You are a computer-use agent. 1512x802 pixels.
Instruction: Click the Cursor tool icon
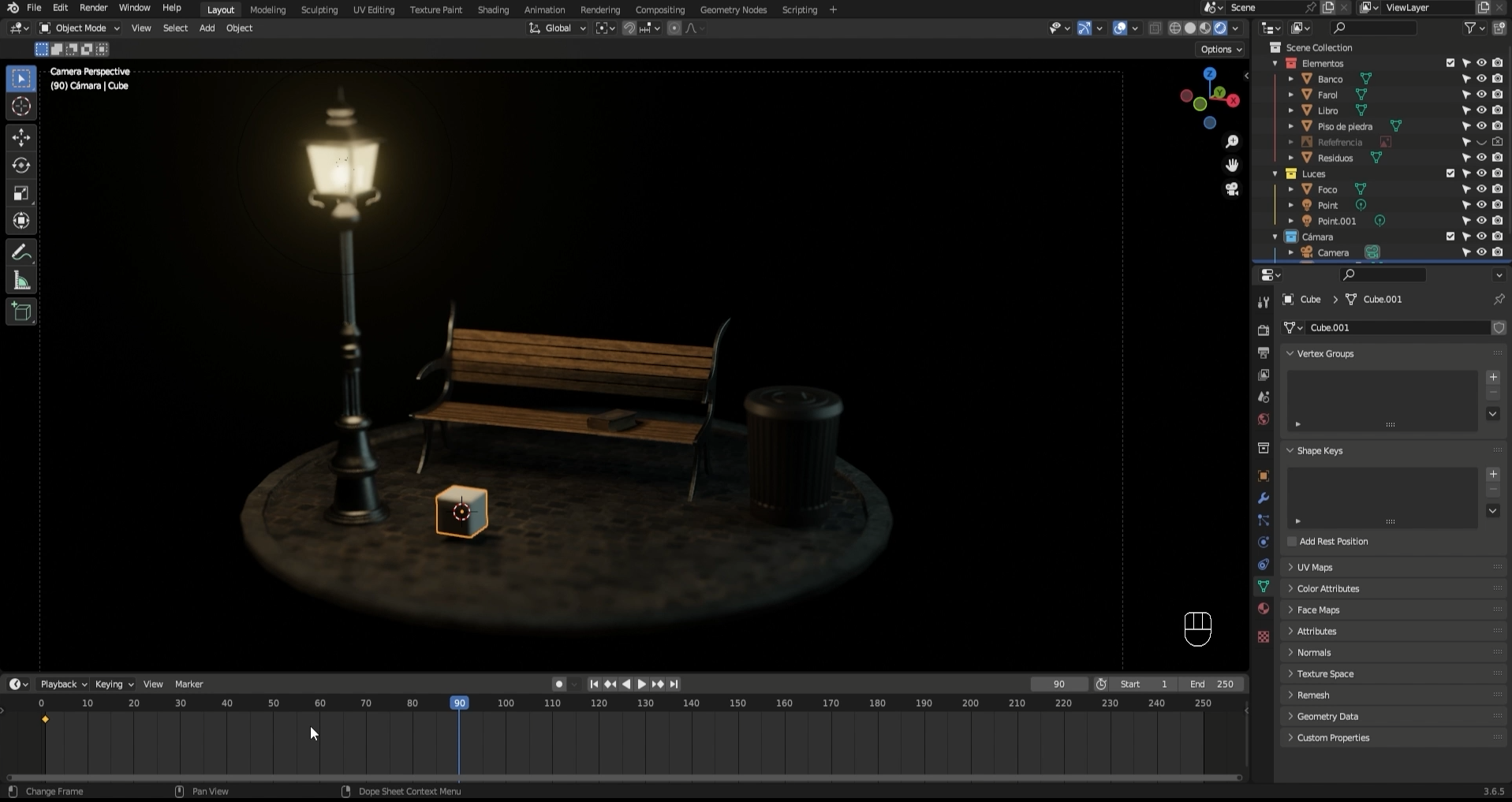pos(21,106)
